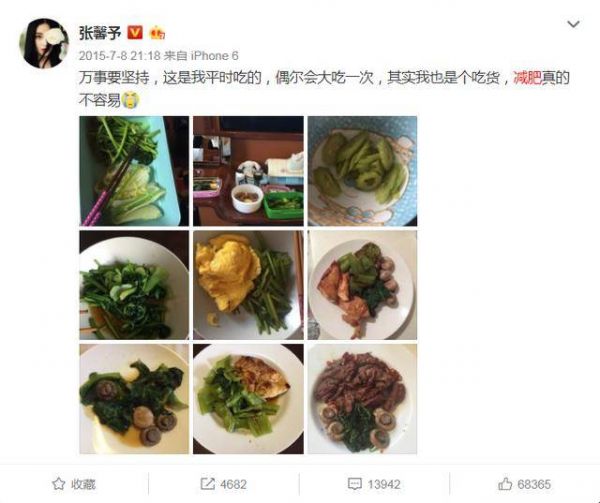Like the post showing 68365
600x503 pixels.
(524, 484)
